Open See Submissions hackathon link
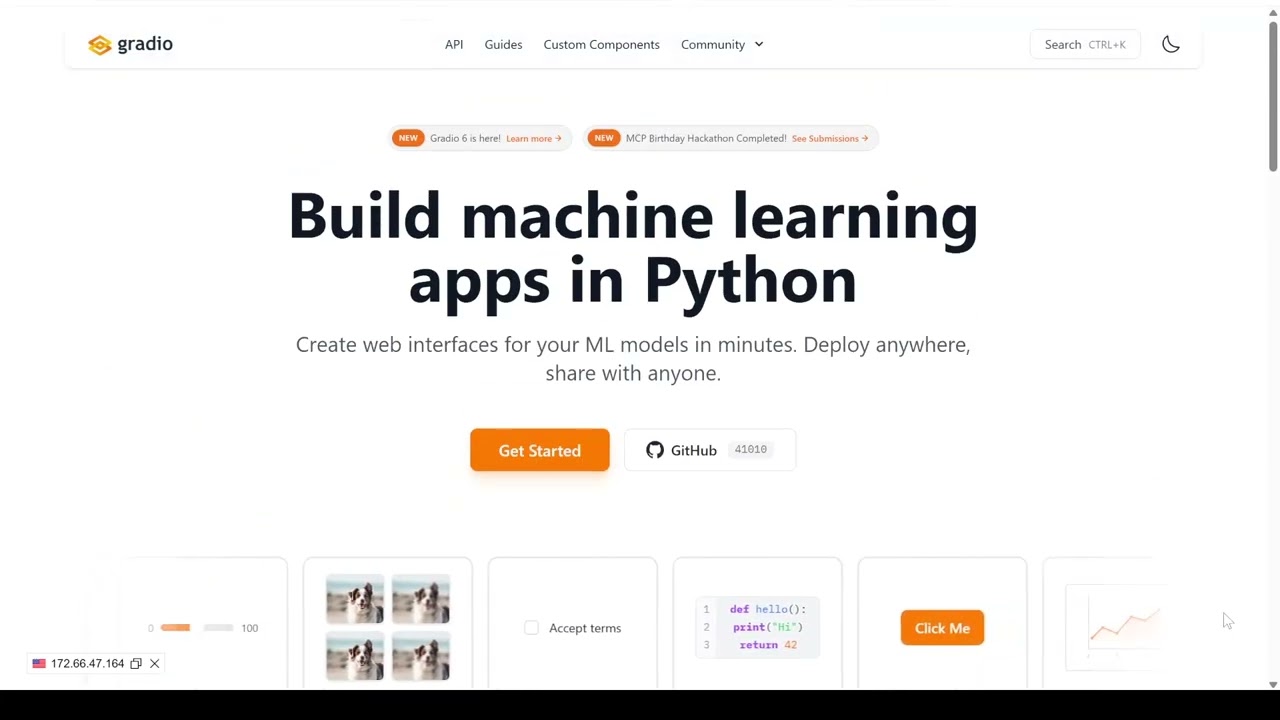 tap(830, 138)
